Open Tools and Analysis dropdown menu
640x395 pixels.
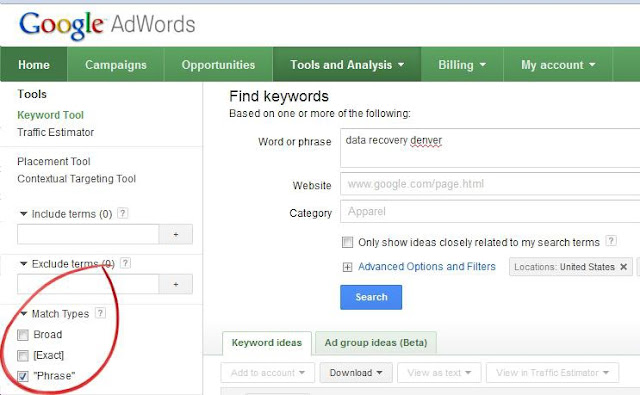click(x=347, y=64)
